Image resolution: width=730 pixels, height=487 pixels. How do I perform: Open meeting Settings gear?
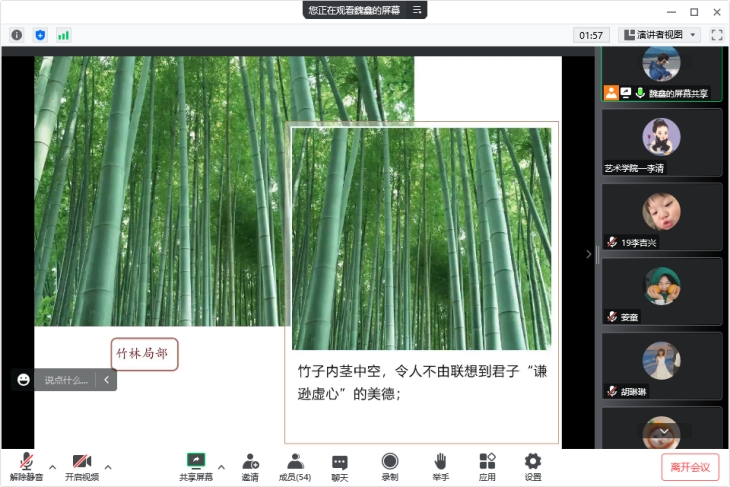pos(533,462)
